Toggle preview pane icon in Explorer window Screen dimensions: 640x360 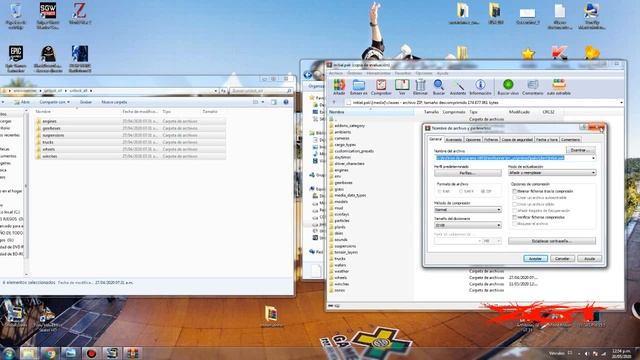[274, 102]
